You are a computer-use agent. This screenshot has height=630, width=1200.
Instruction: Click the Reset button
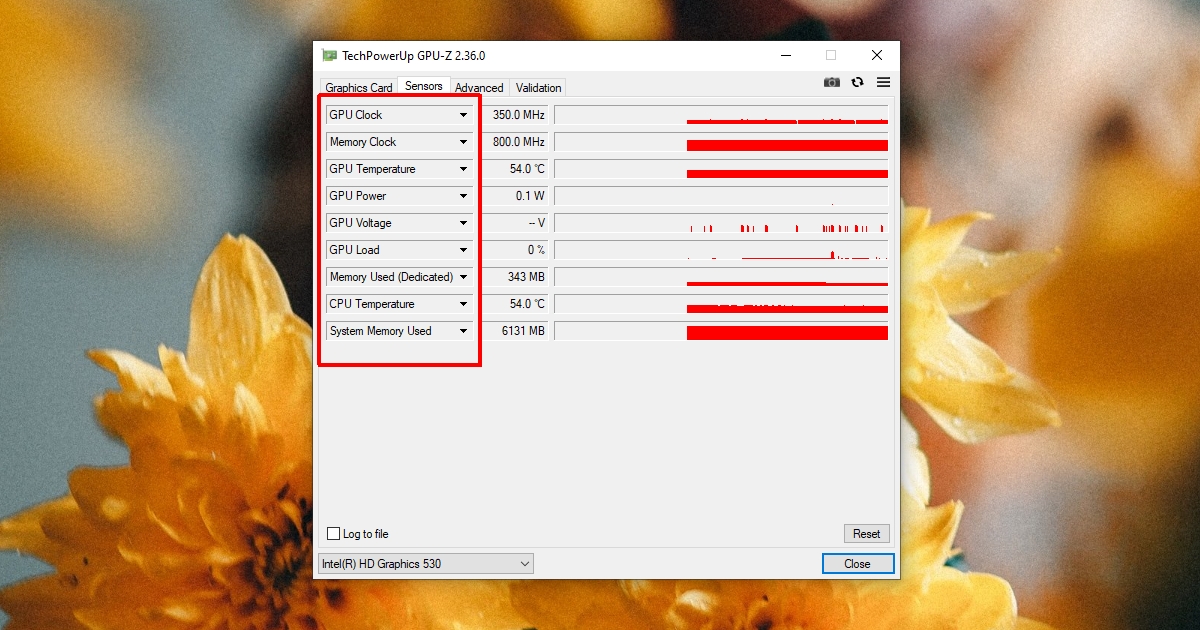866,534
